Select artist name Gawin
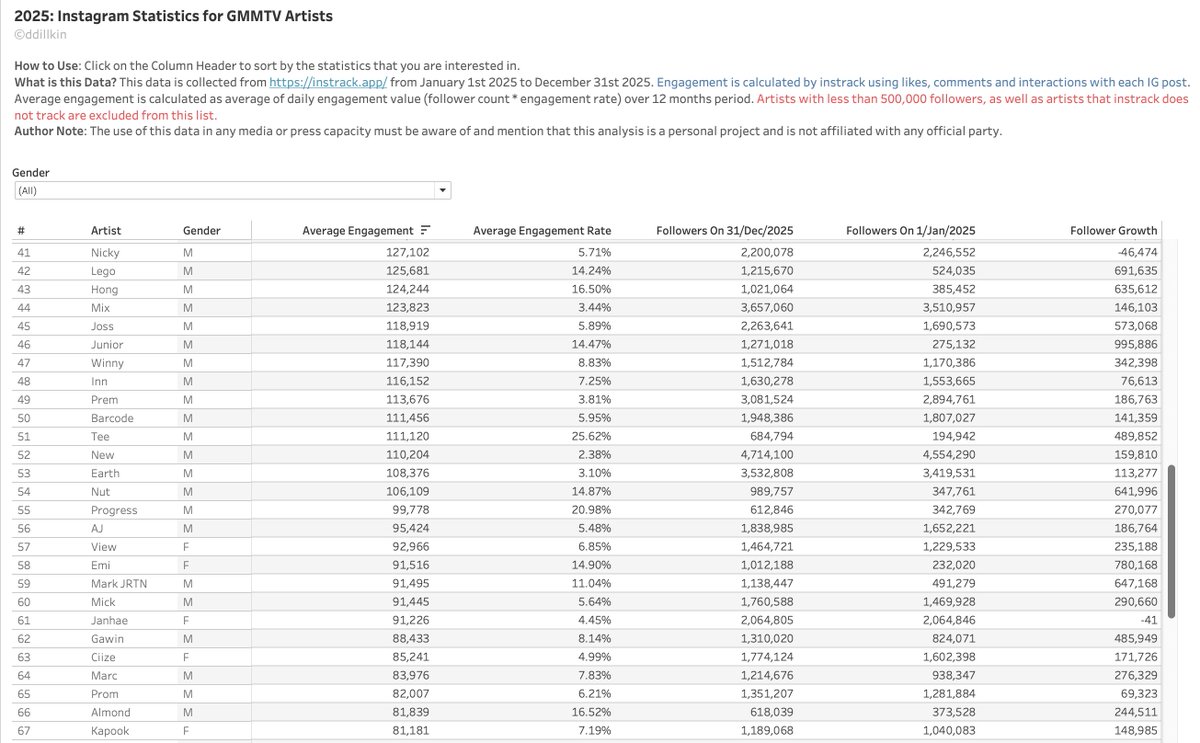 pyautogui.click(x=107, y=639)
